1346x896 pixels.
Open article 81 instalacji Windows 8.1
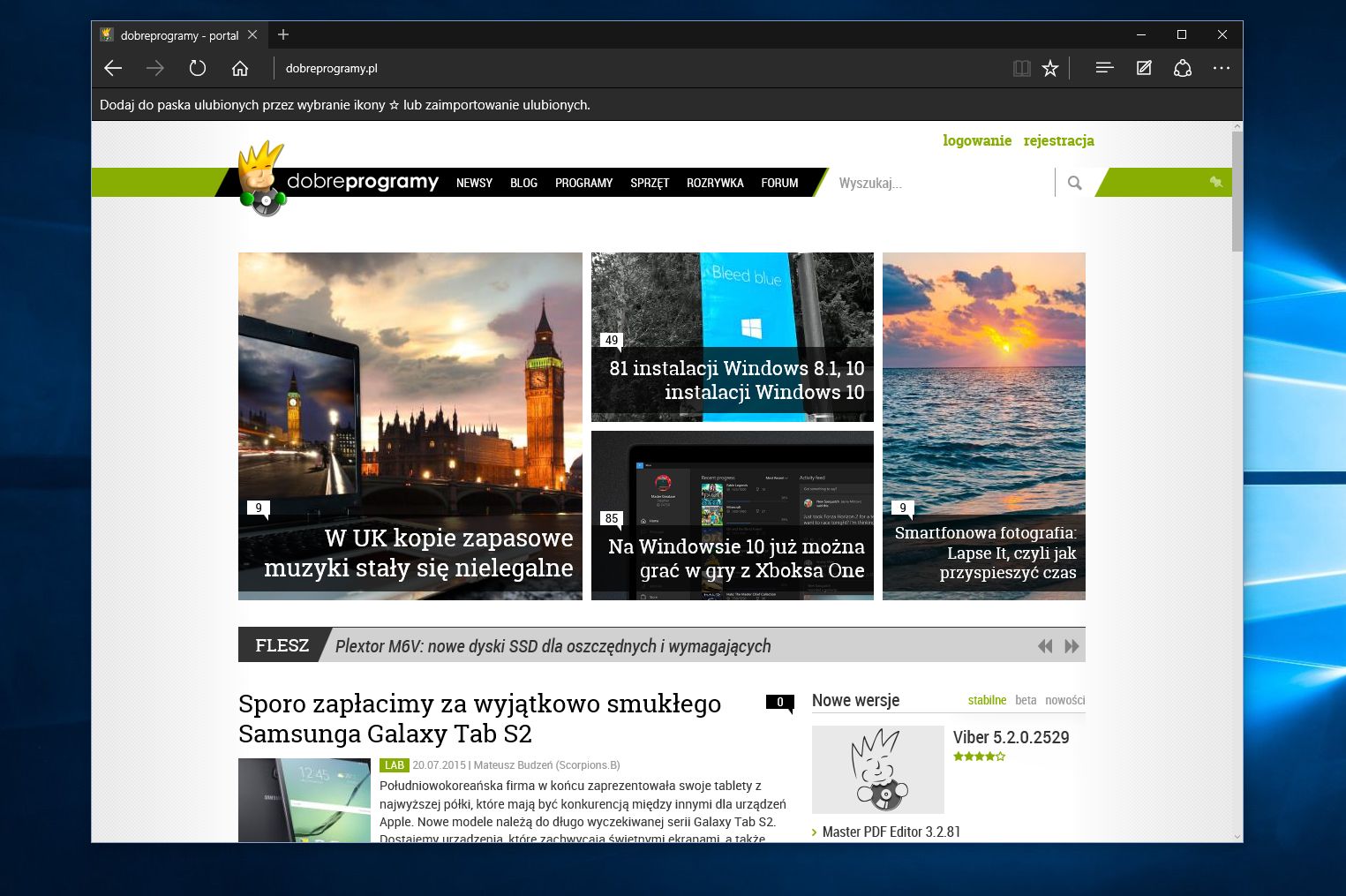737,380
